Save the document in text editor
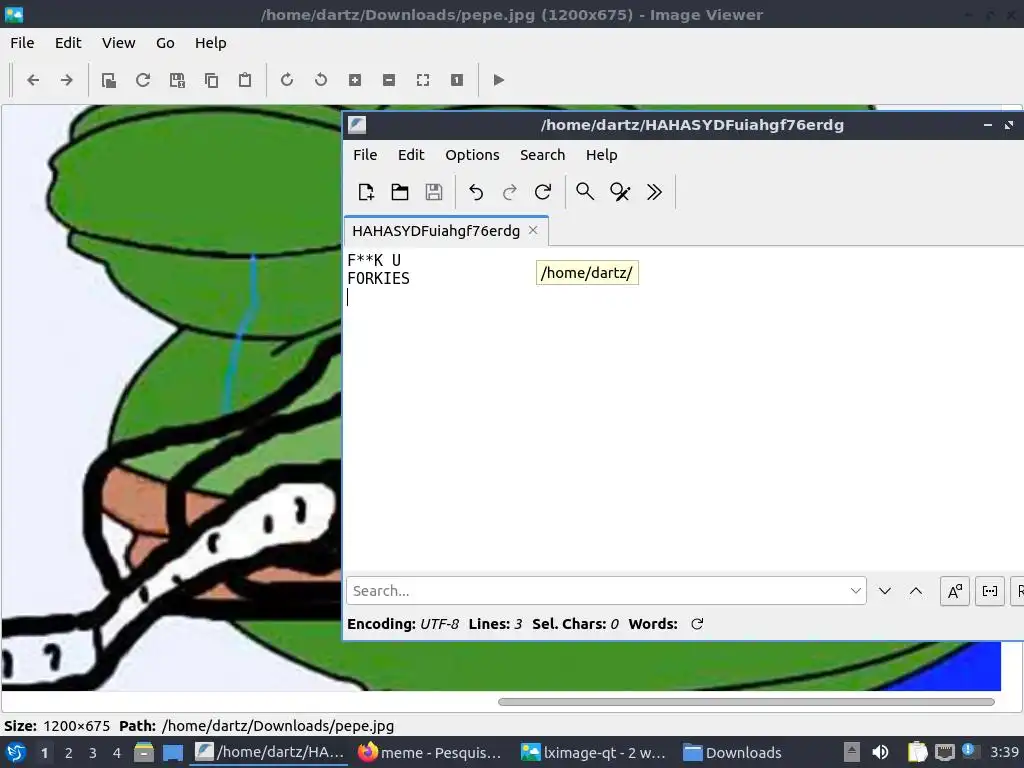This screenshot has height=768, width=1024. [x=434, y=192]
